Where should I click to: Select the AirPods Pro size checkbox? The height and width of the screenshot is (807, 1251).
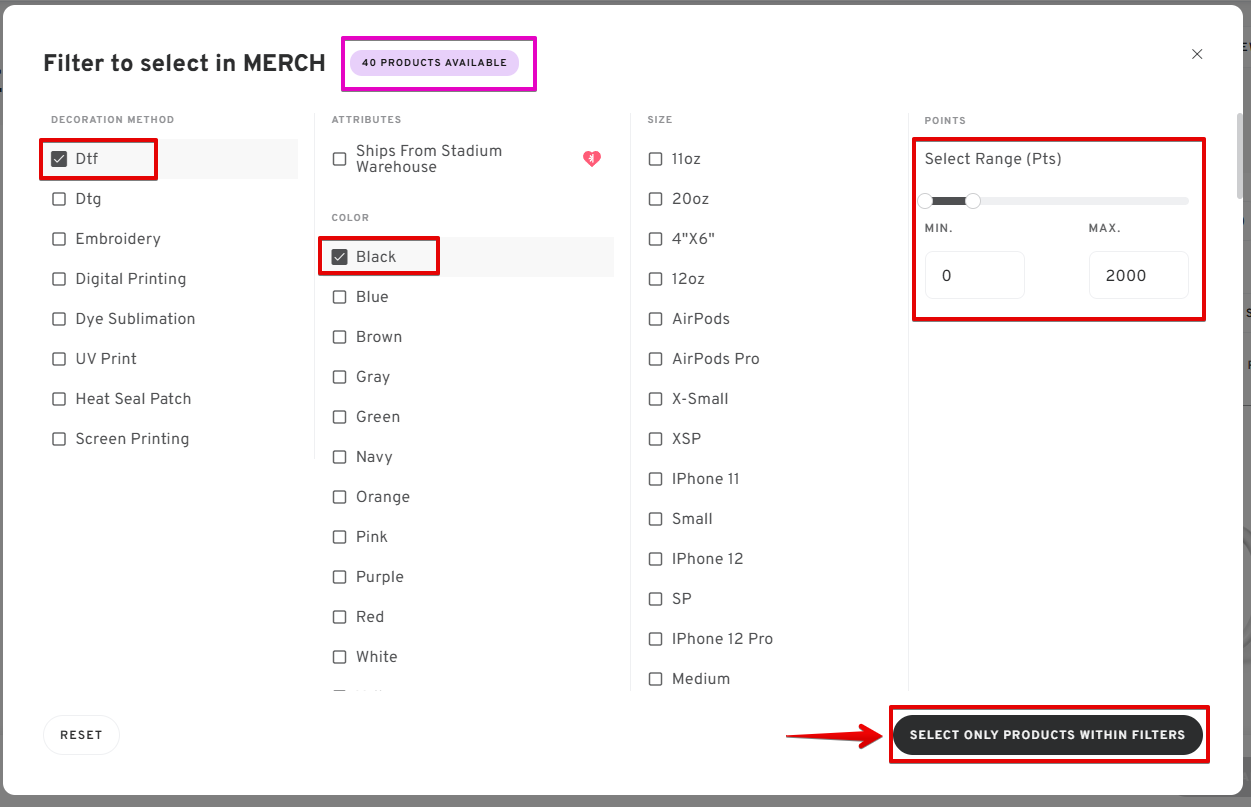[656, 359]
